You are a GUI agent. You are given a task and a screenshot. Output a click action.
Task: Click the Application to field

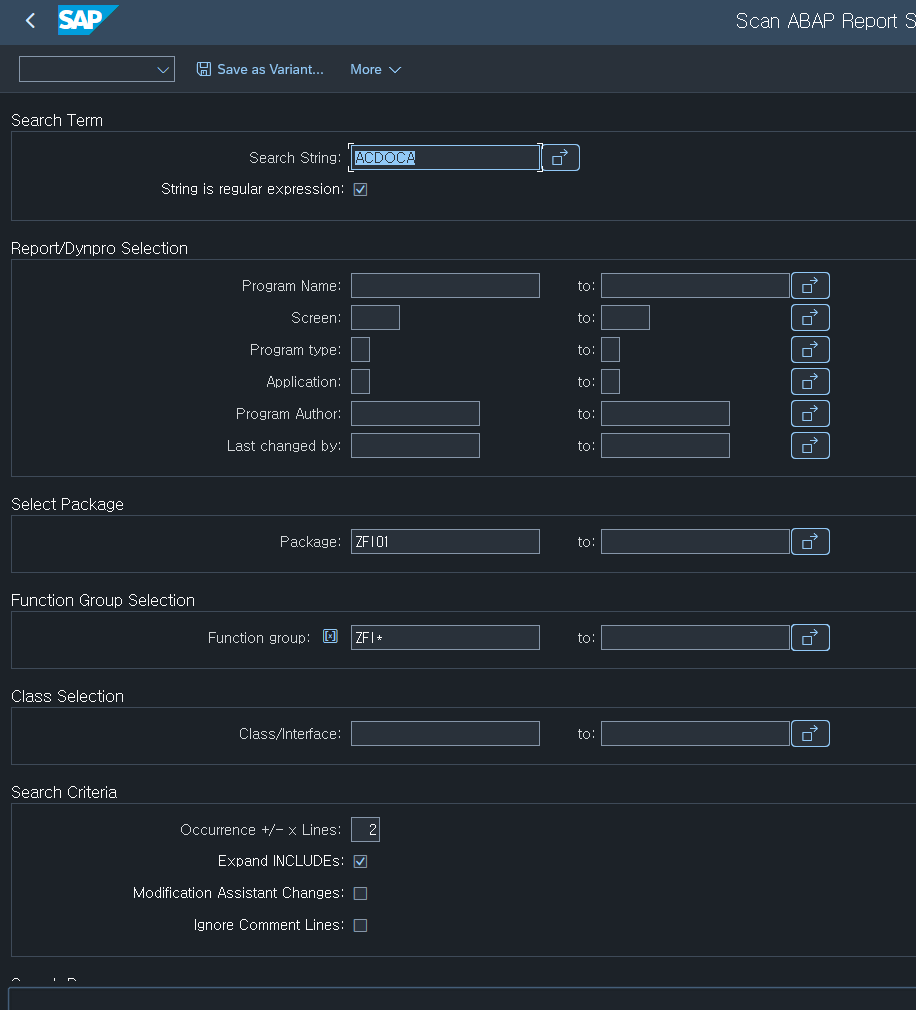pos(611,382)
